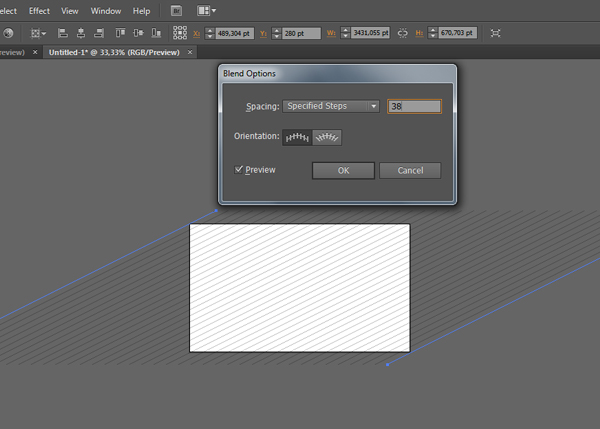600x429 pixels.
Task: Uncheck the Preview checkbox
Action: [240, 170]
